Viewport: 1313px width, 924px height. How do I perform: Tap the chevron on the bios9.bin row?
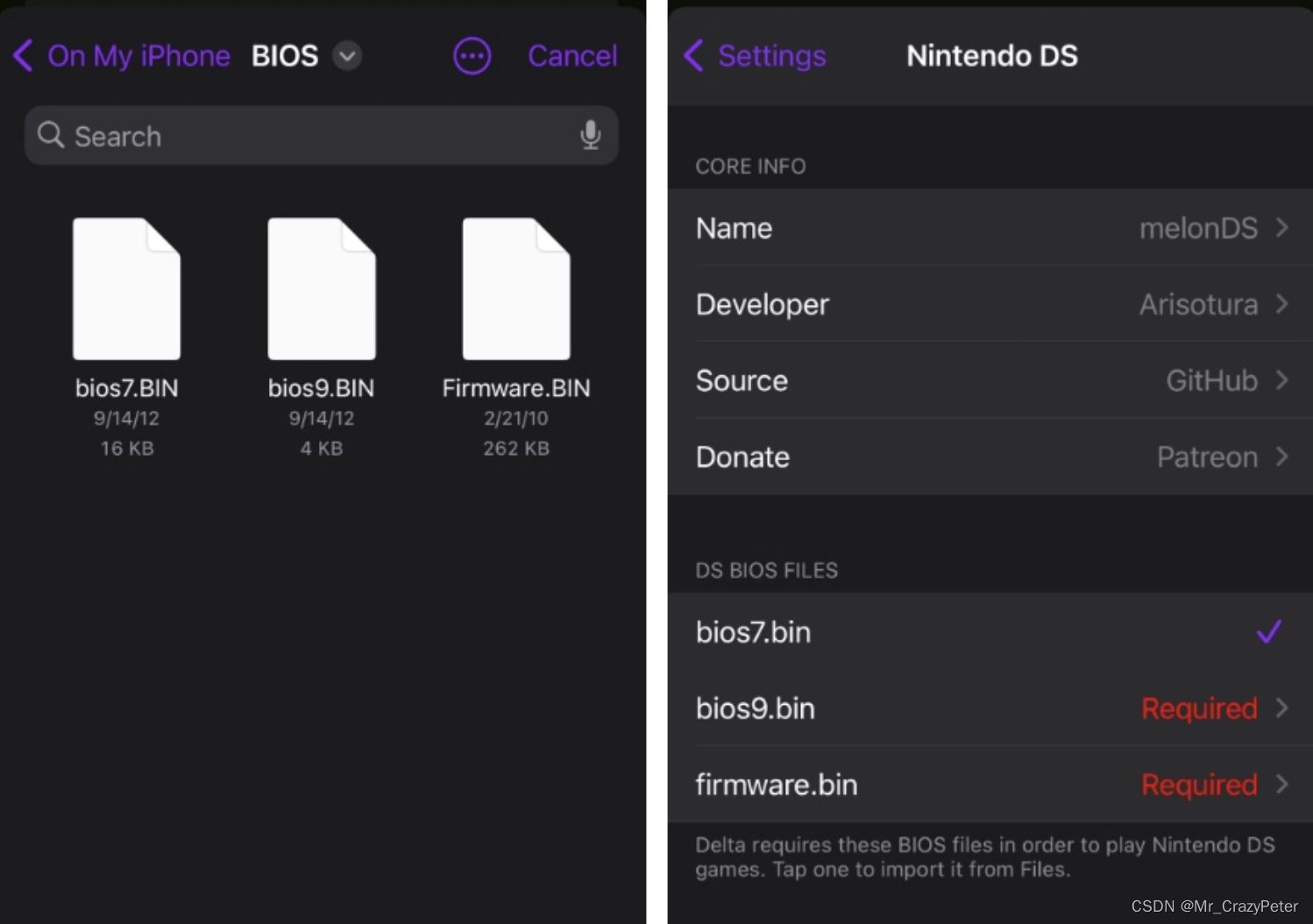(x=1282, y=708)
